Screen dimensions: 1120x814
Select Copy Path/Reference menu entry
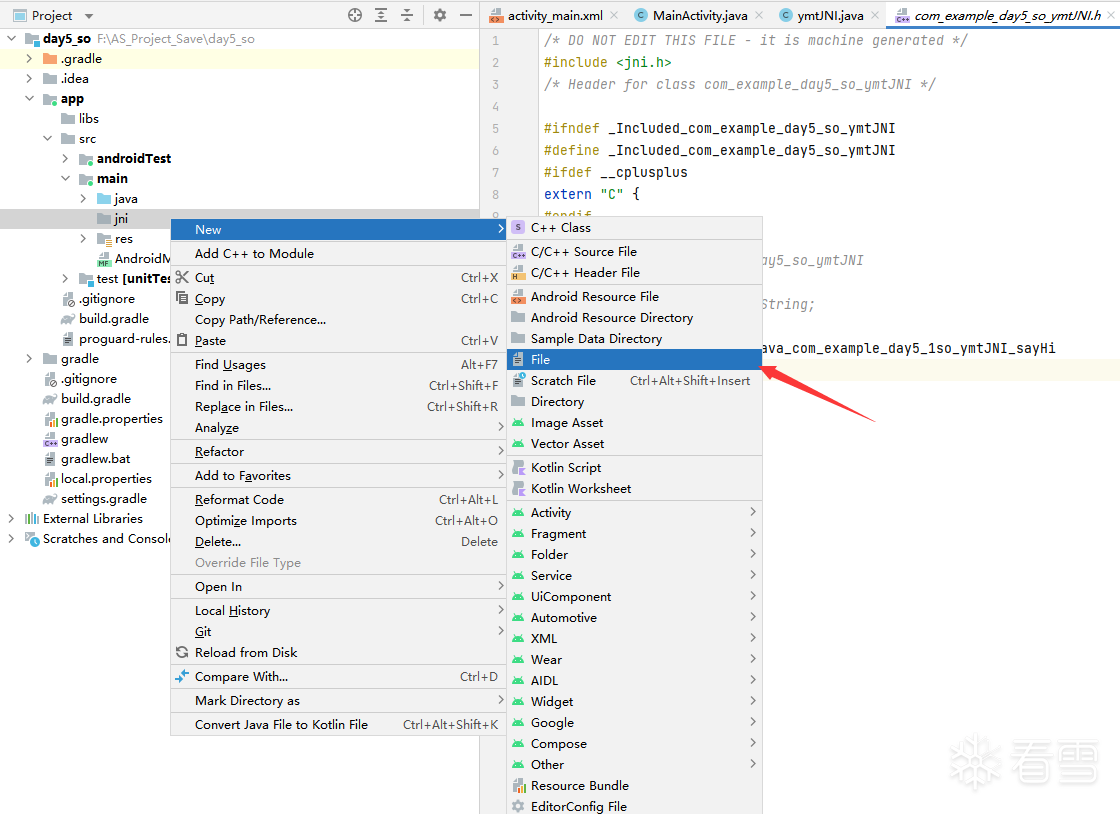pyautogui.click(x=338, y=320)
